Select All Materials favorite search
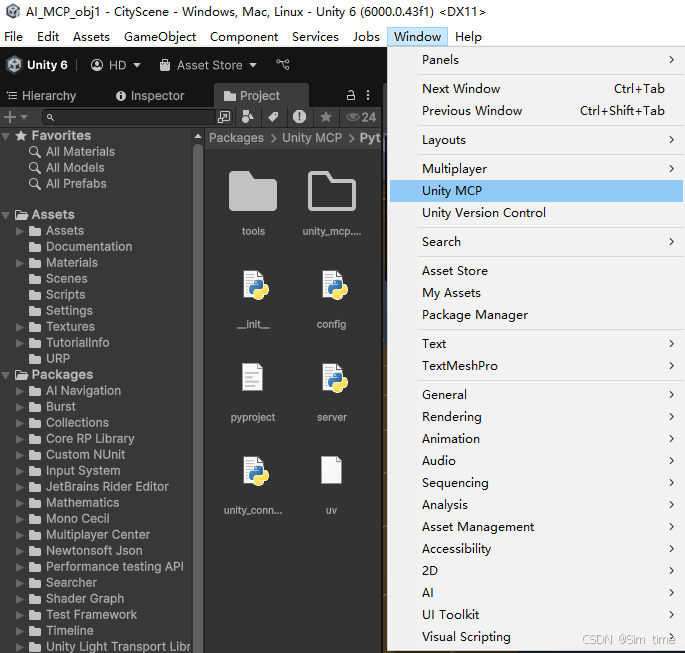Screen dimensions: 685x653 [x=72, y=152]
